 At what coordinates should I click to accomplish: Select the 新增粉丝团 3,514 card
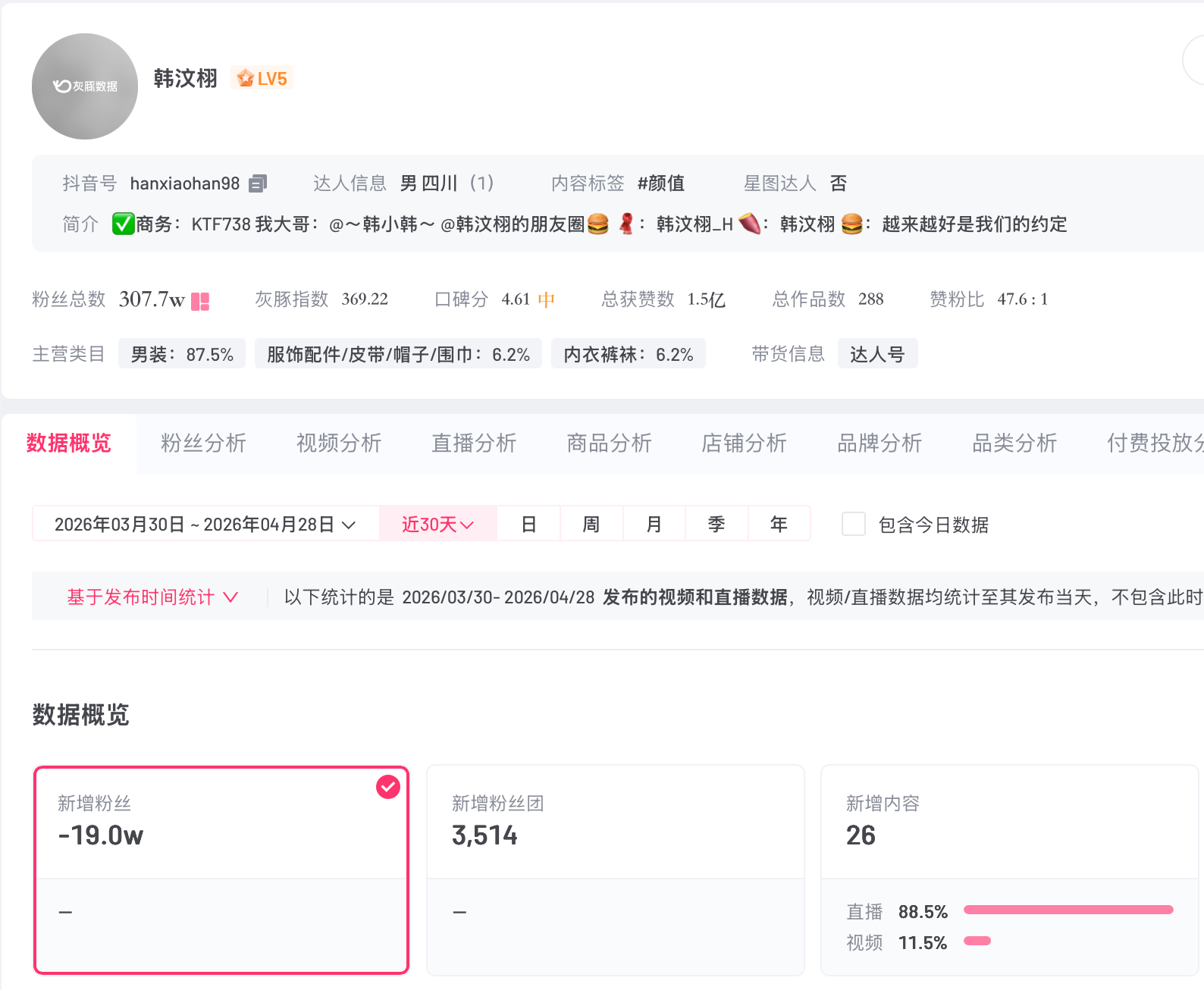tap(616, 870)
